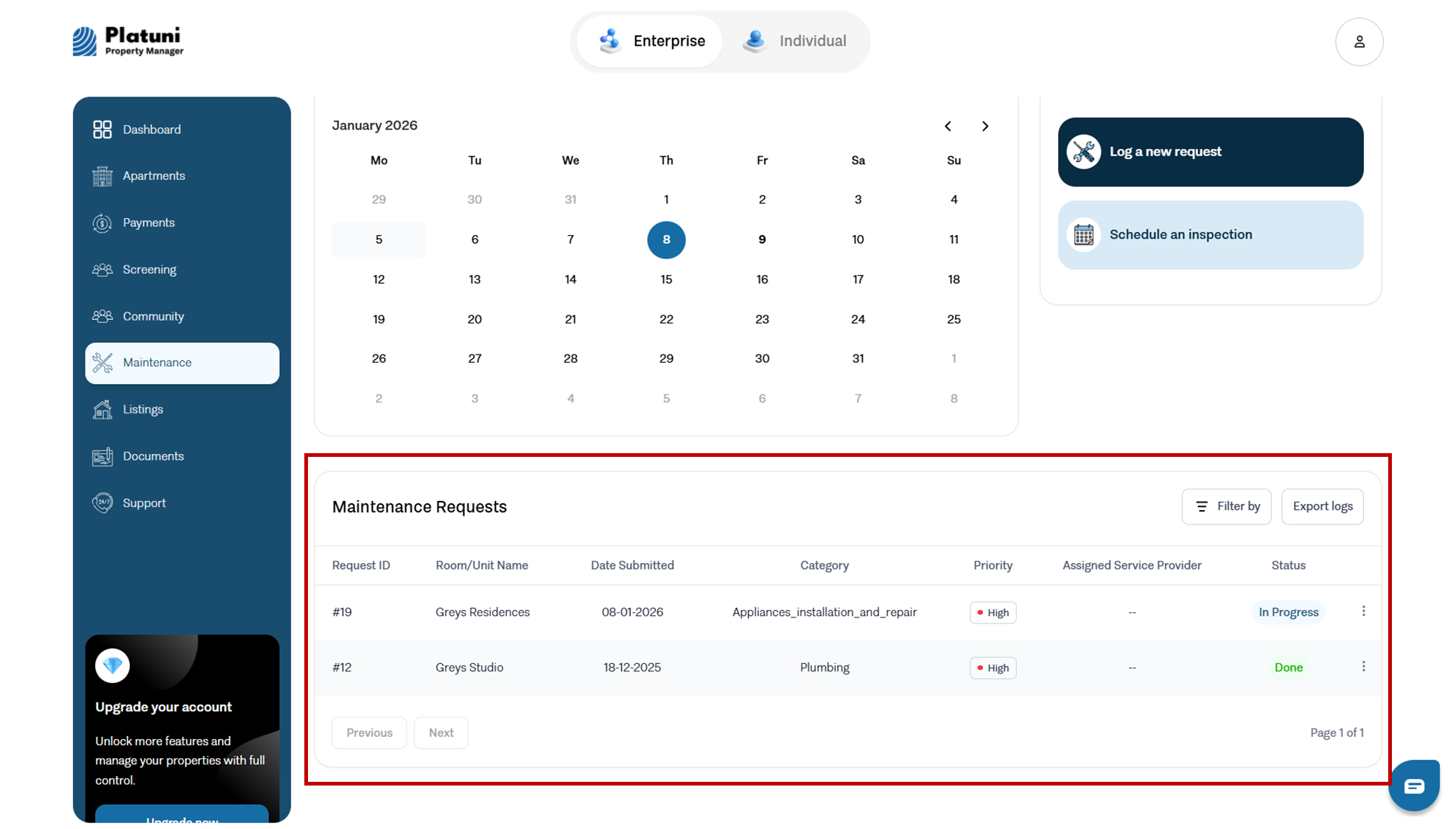Click Log a new request button
The height and width of the screenshot is (829, 1456).
[x=1210, y=152]
